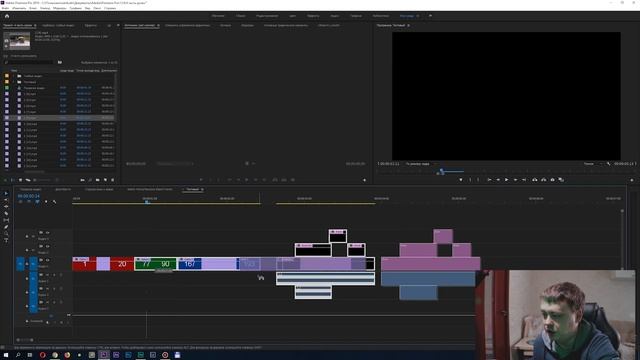Export frame with camera icon
640x360 pixels.
[x=553, y=180]
